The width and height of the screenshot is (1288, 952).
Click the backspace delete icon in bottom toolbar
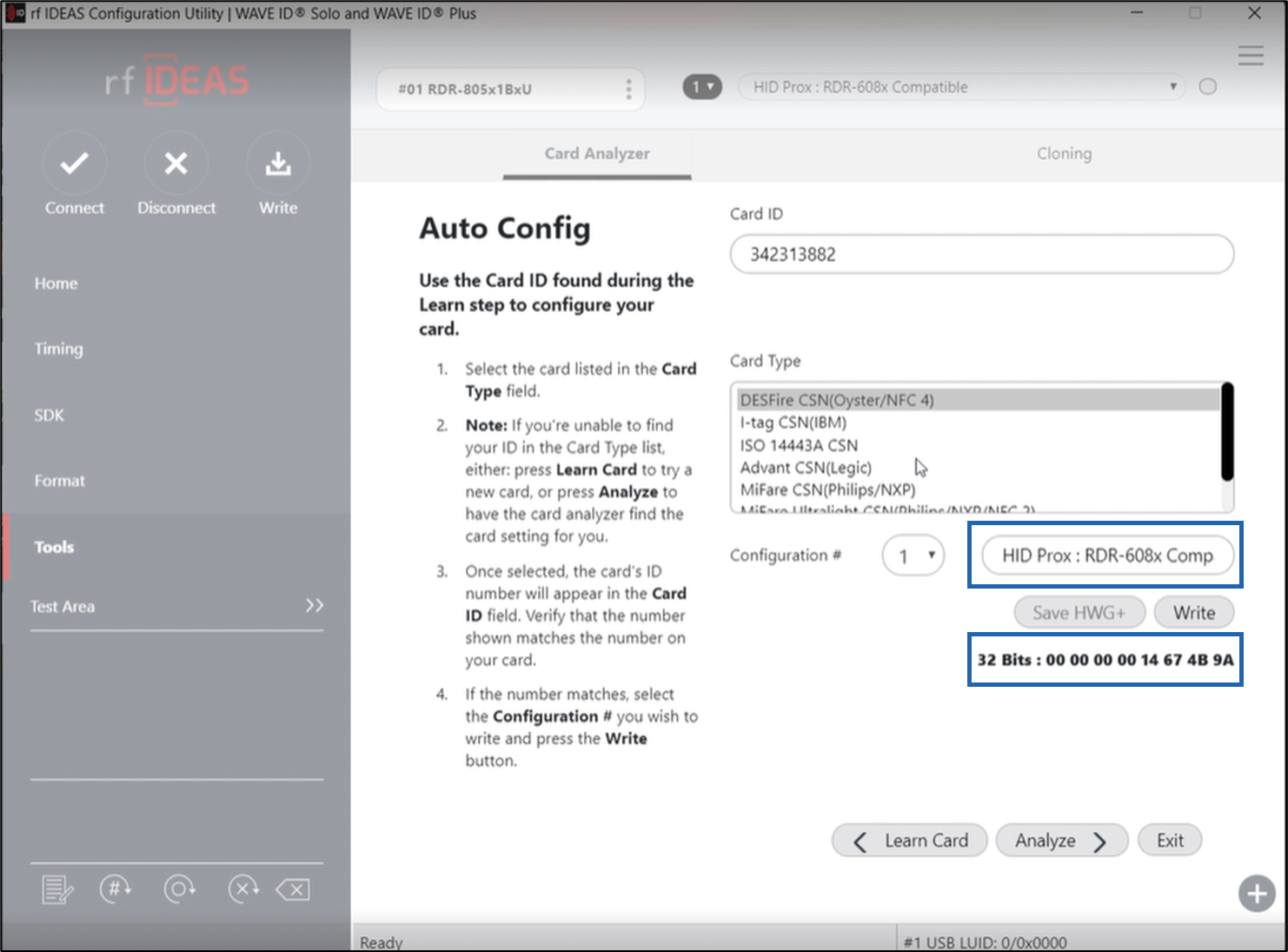pyautogui.click(x=294, y=889)
